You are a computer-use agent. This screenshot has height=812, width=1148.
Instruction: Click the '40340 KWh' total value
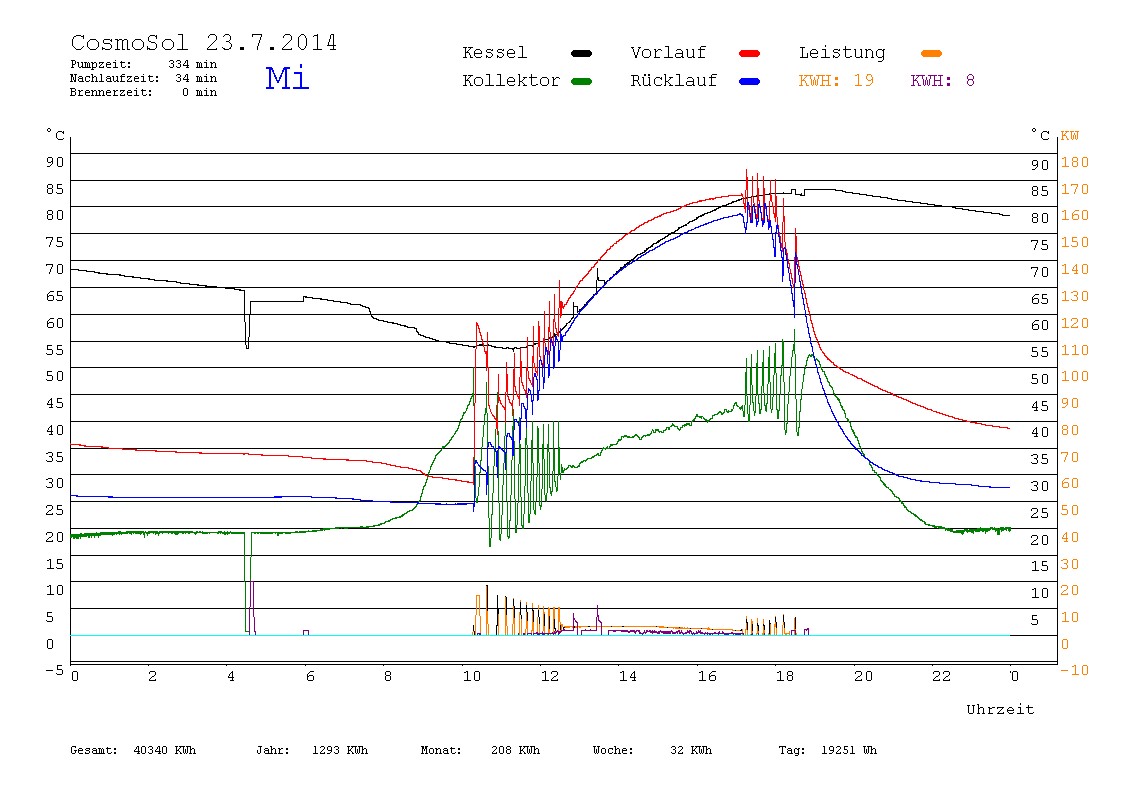click(165, 750)
